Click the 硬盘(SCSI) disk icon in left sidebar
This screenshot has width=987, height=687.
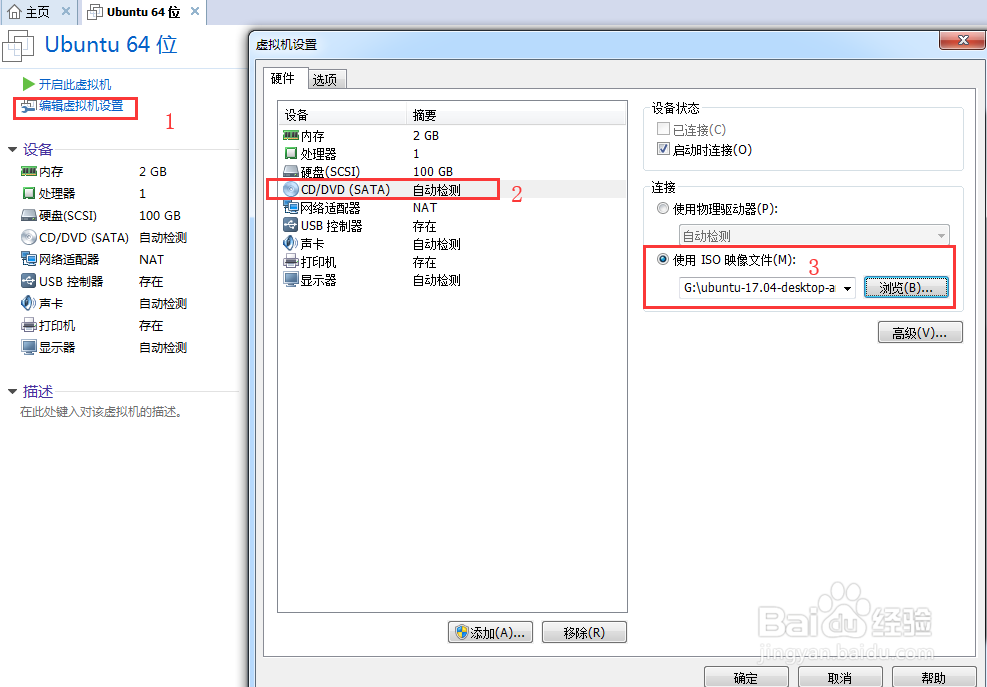coord(29,216)
